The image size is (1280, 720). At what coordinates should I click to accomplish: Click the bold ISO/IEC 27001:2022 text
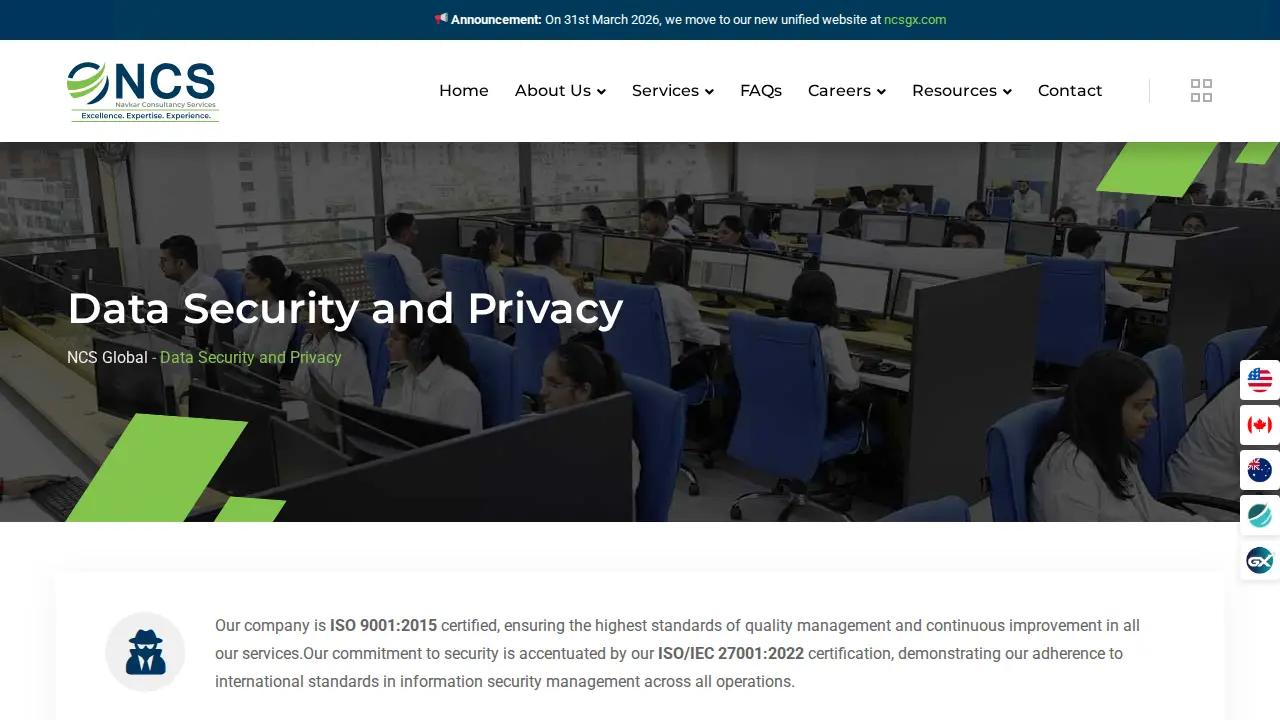(x=731, y=654)
